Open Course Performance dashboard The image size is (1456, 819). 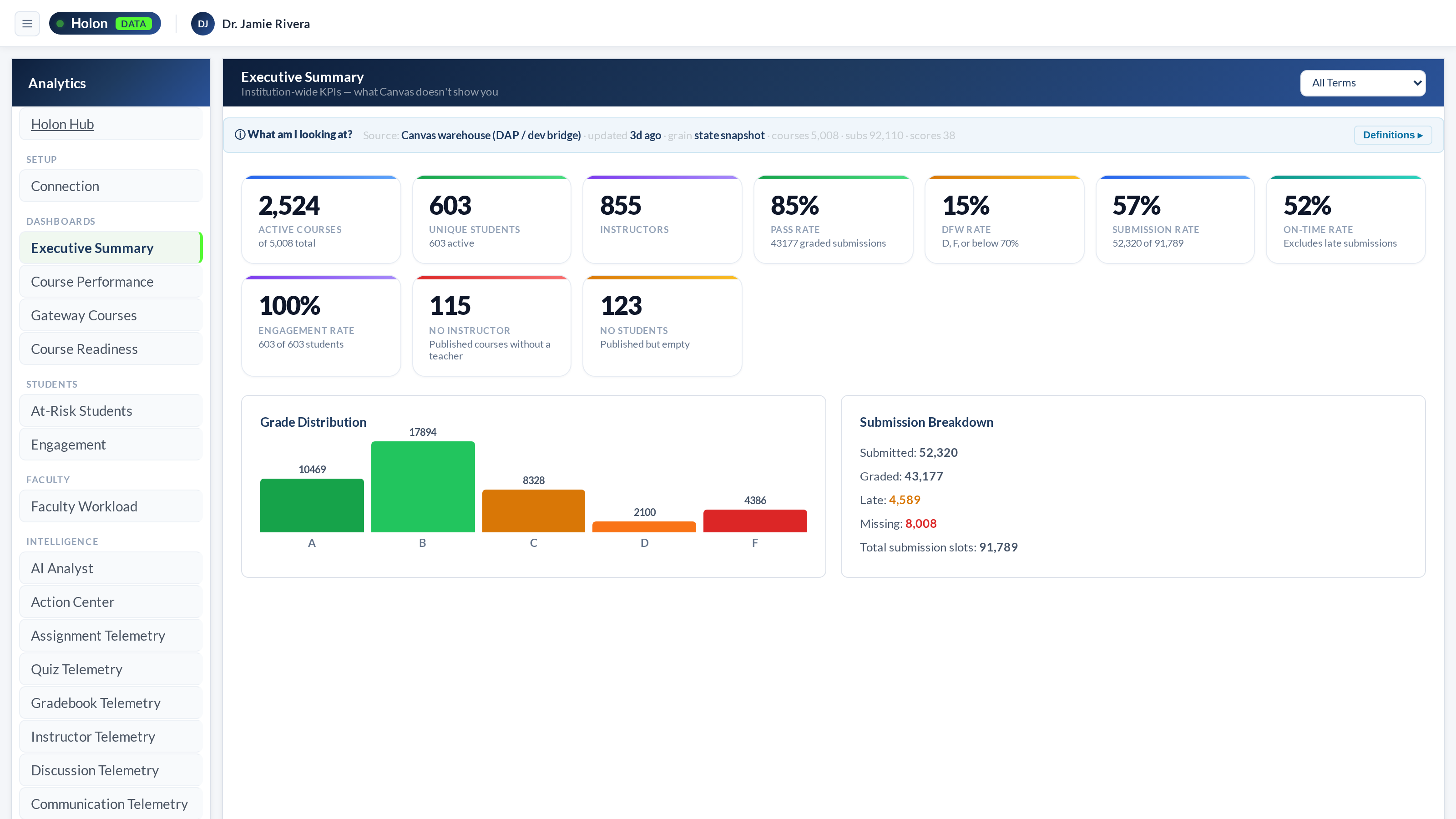[111, 282]
